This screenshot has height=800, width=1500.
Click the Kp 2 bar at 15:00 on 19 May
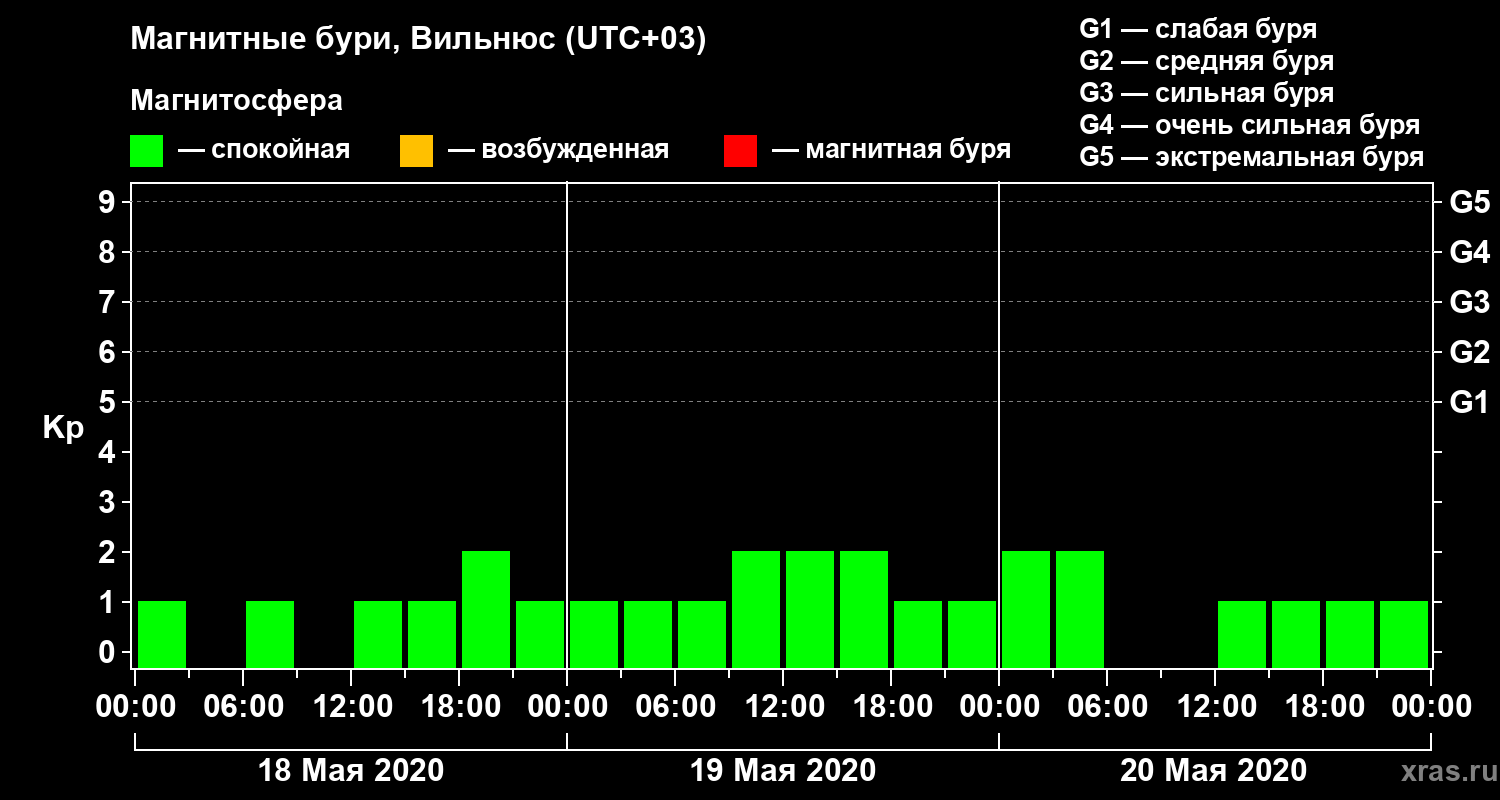864,609
